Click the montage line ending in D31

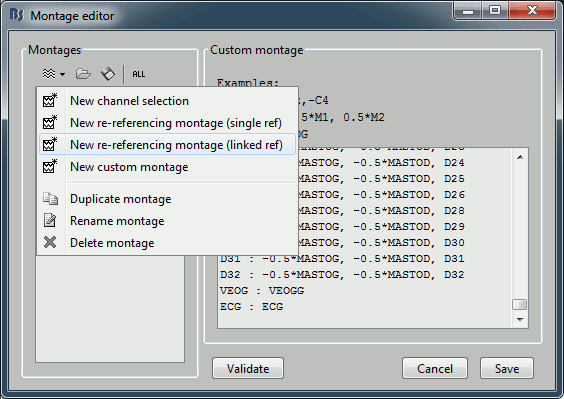coord(342,258)
